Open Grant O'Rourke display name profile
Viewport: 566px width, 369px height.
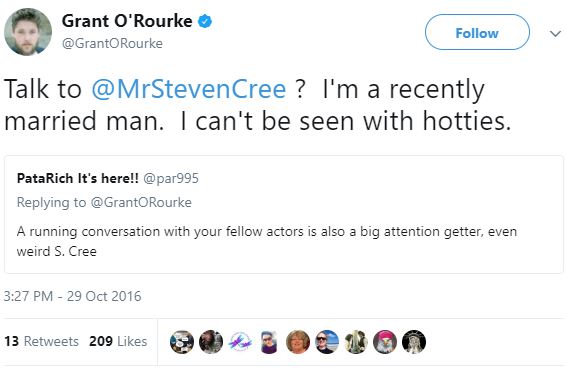127,21
